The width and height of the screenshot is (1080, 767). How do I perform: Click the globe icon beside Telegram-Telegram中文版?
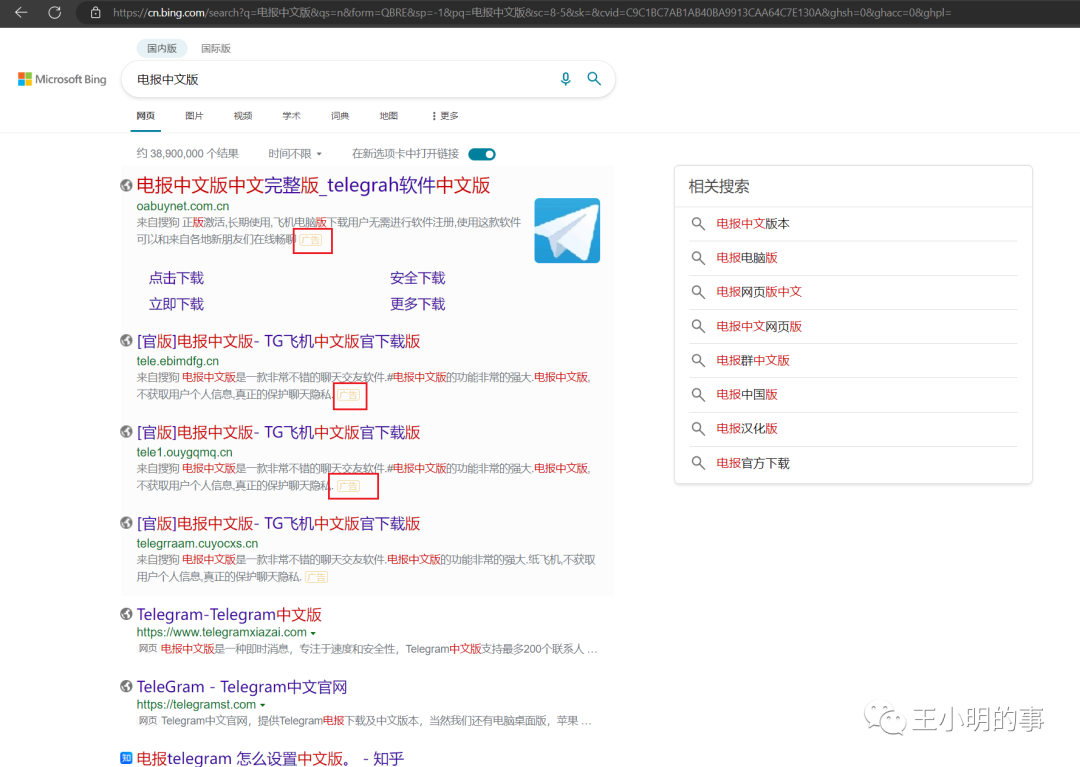126,614
